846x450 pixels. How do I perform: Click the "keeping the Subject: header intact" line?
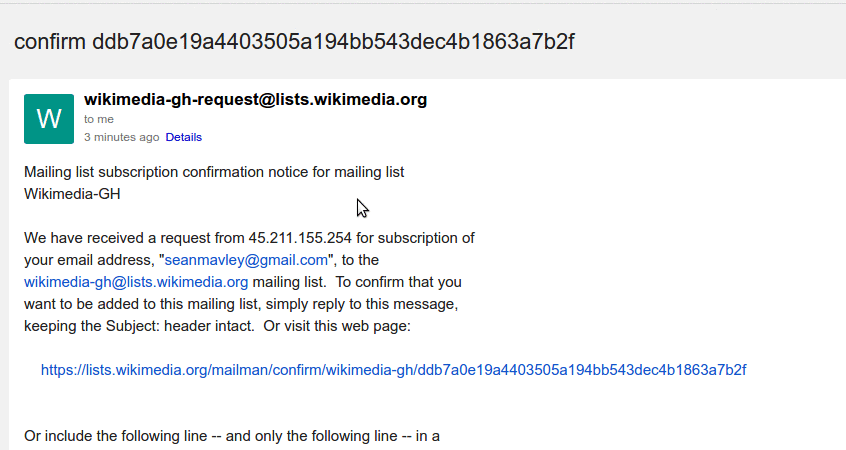pos(140,326)
